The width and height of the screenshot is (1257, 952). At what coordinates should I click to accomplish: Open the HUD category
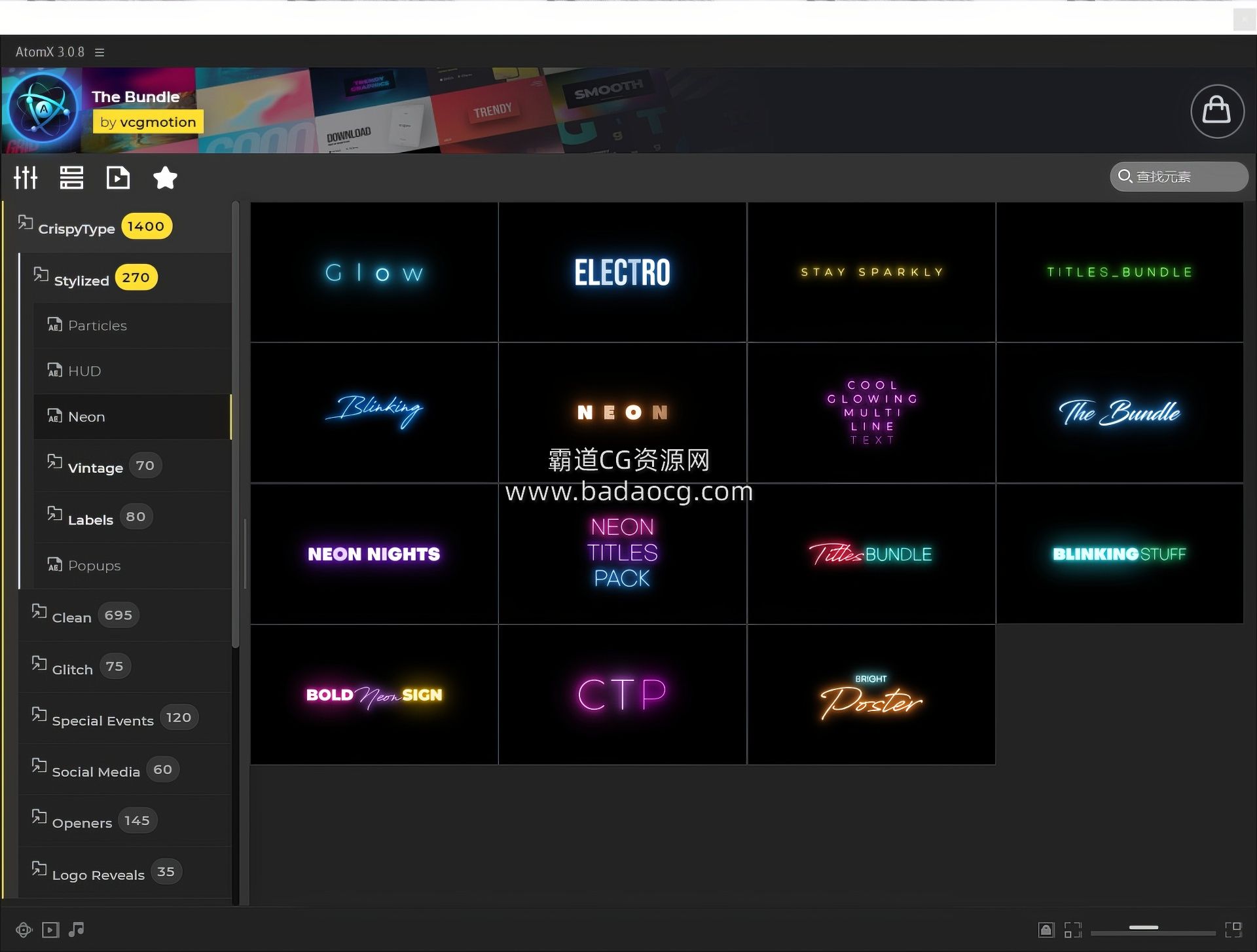pos(132,371)
